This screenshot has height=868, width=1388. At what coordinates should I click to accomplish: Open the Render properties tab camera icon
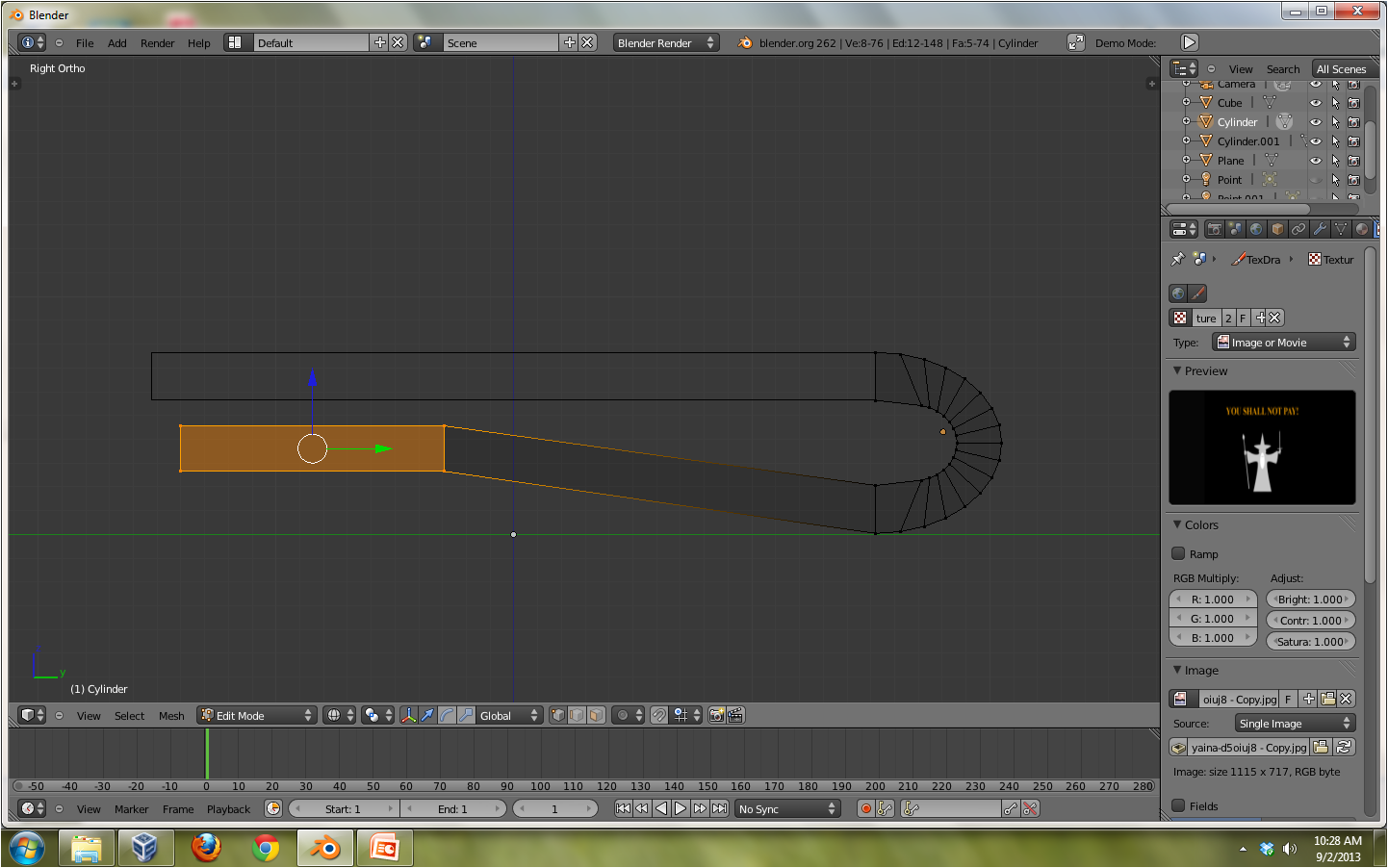pyautogui.click(x=1214, y=229)
